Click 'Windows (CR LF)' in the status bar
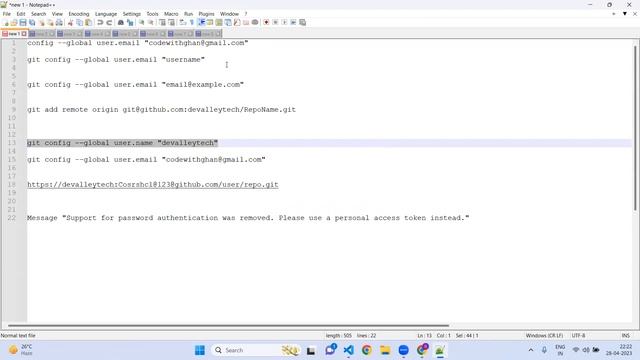Screen dimensions: 640x360 click(x=544, y=336)
